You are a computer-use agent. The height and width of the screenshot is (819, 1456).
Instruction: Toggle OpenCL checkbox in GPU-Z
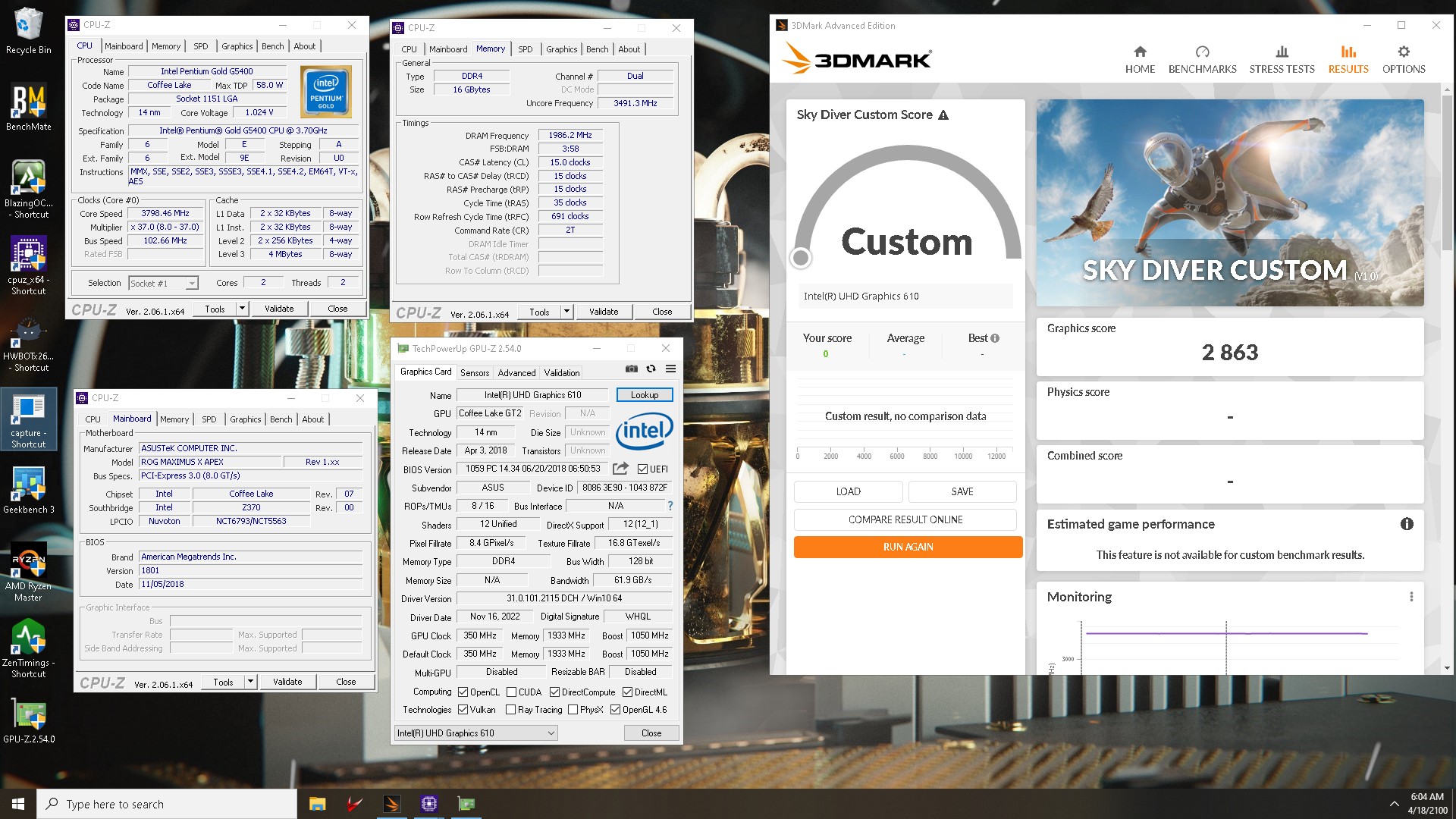coord(463,692)
